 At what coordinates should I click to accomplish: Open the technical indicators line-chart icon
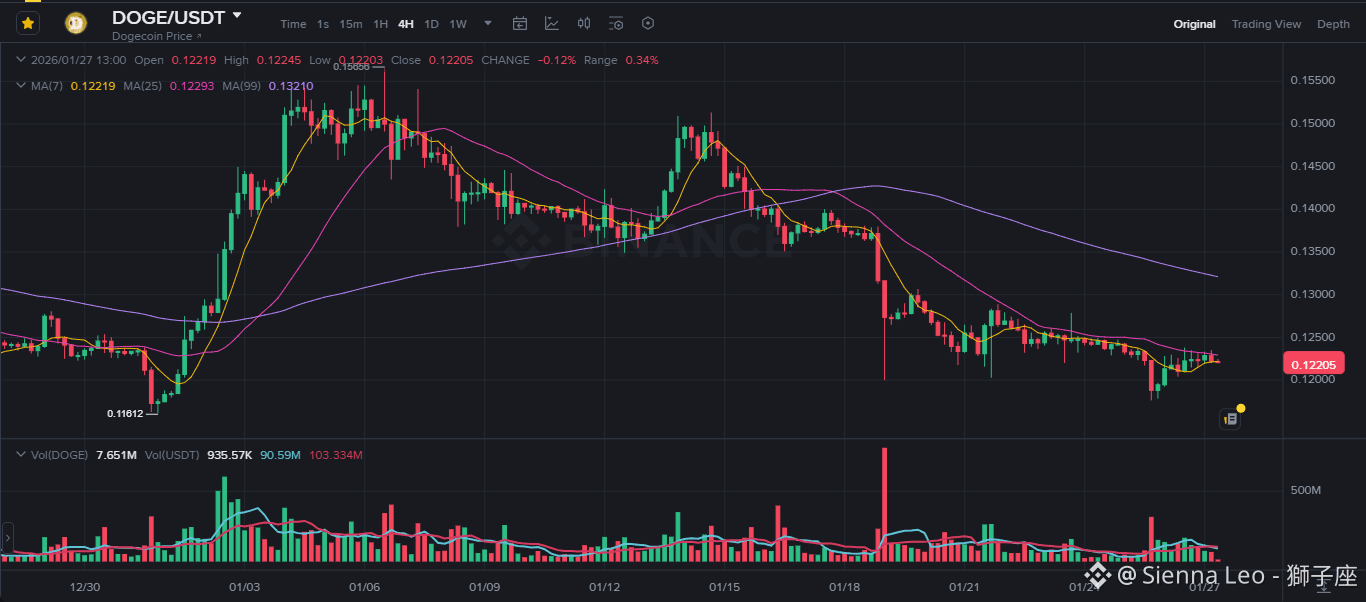[x=552, y=23]
